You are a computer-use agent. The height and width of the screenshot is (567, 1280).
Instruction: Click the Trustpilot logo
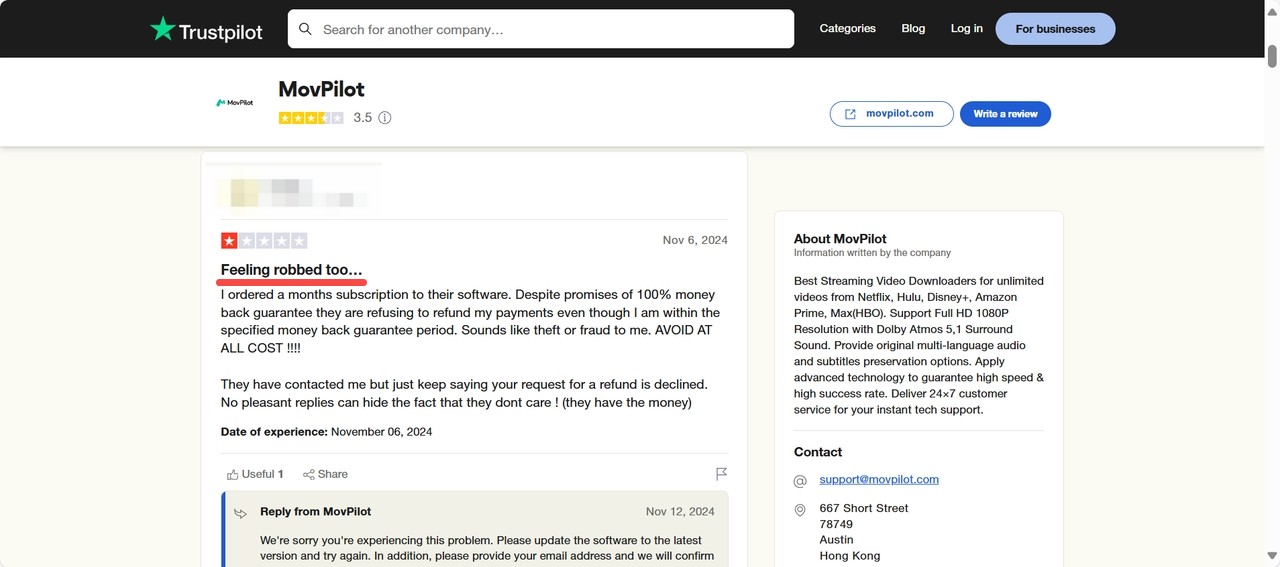206,29
